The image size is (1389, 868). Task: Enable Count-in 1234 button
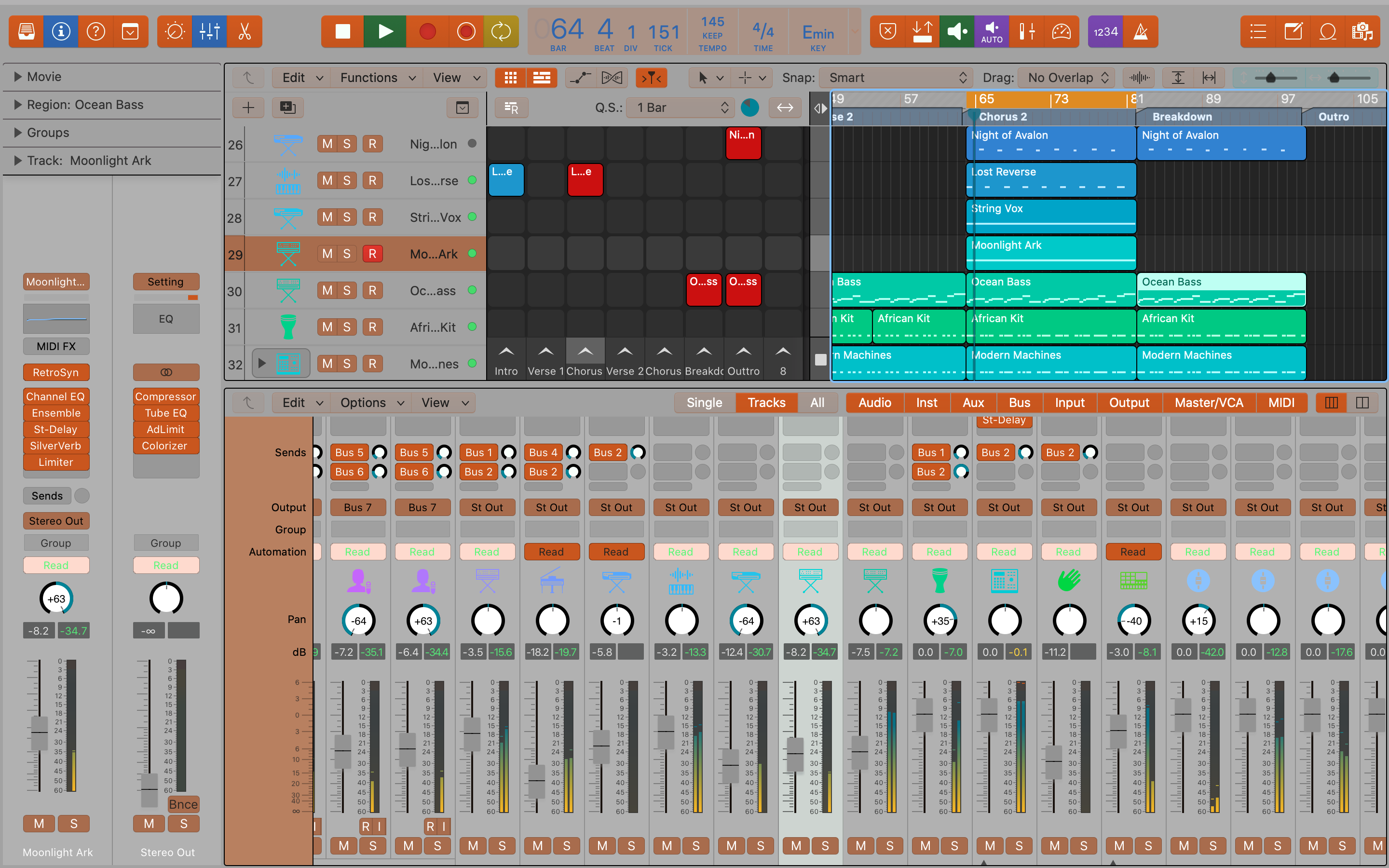click(1105, 31)
